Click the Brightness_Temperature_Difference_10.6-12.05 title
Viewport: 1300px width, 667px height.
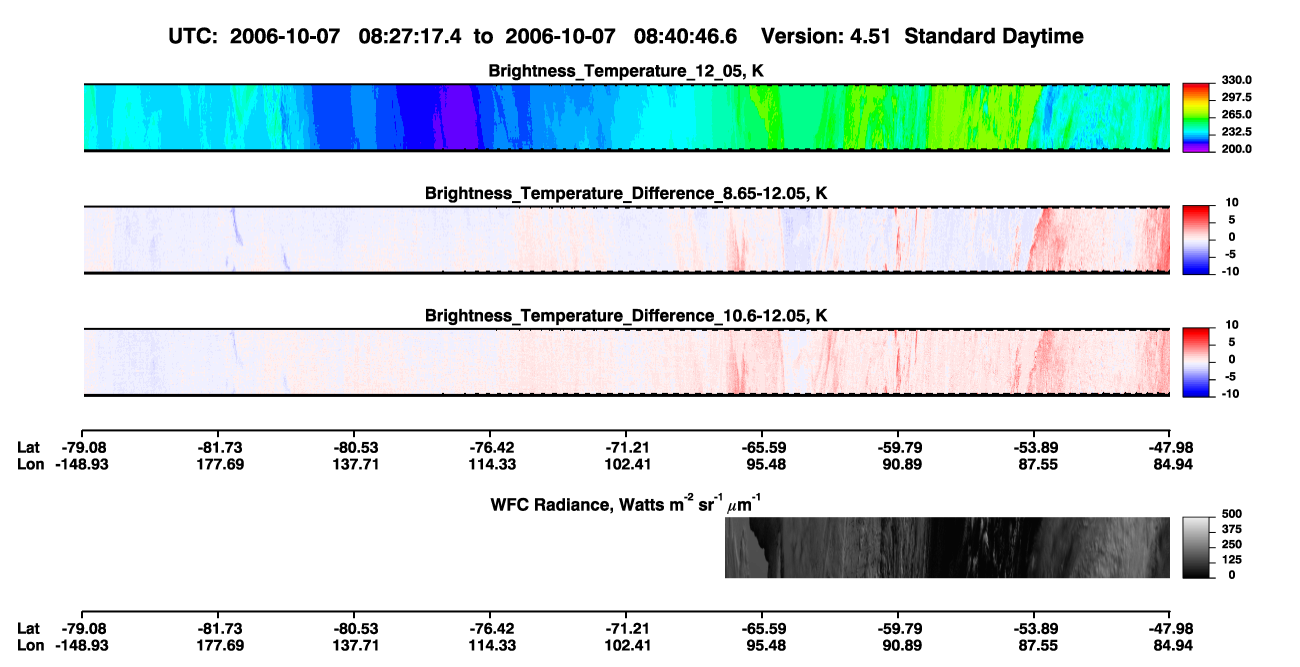coord(626,315)
